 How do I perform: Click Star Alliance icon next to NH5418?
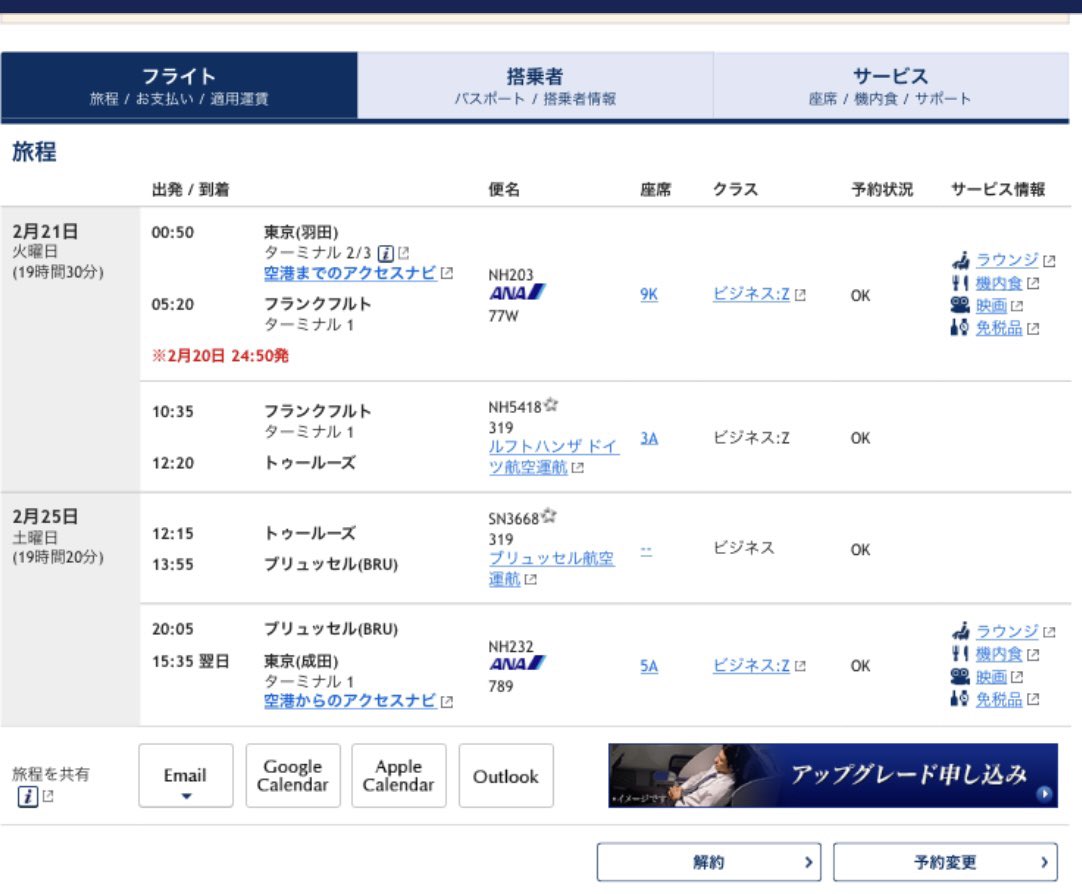[x=551, y=405]
